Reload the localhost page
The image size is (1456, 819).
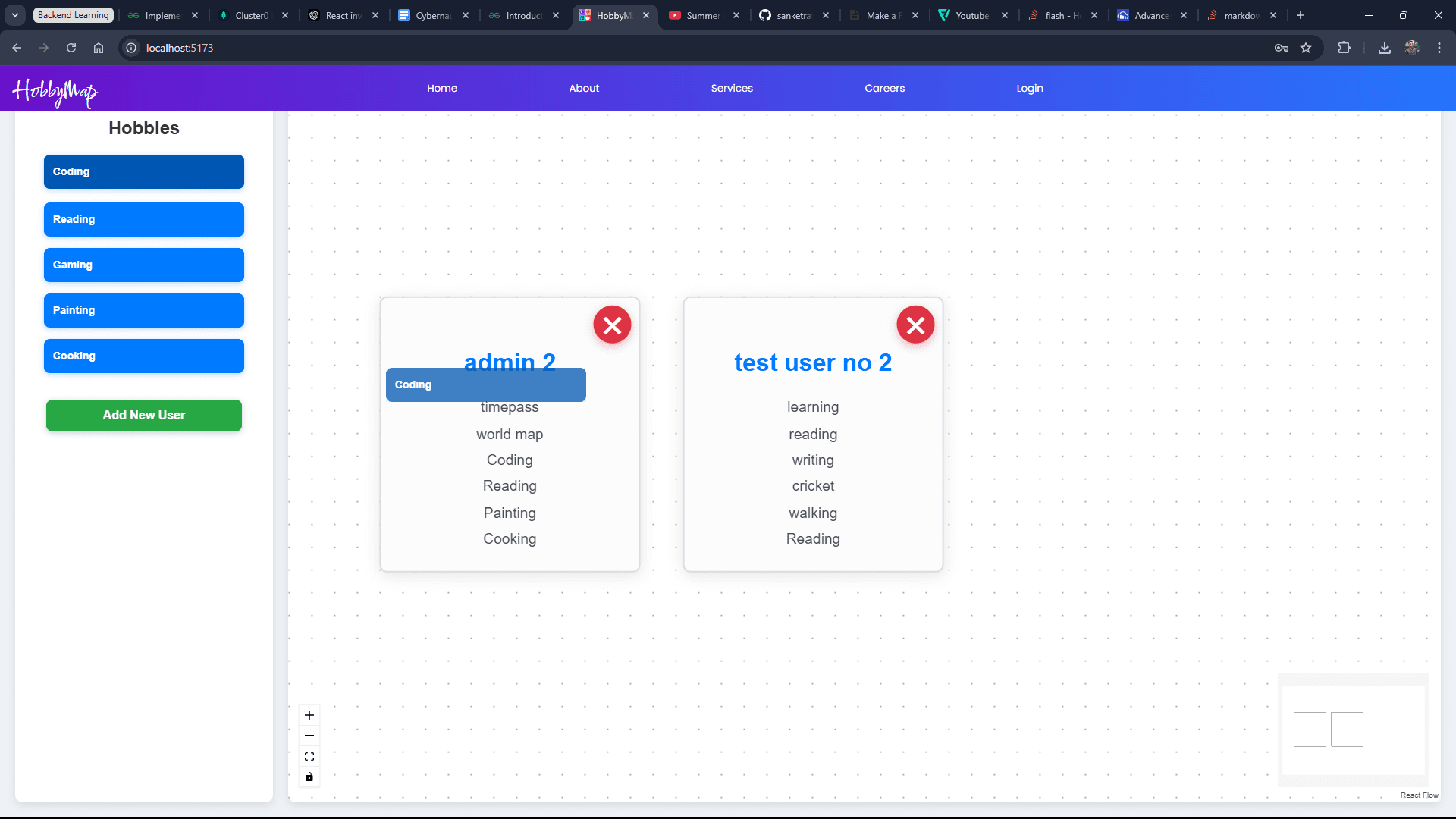[x=71, y=48]
